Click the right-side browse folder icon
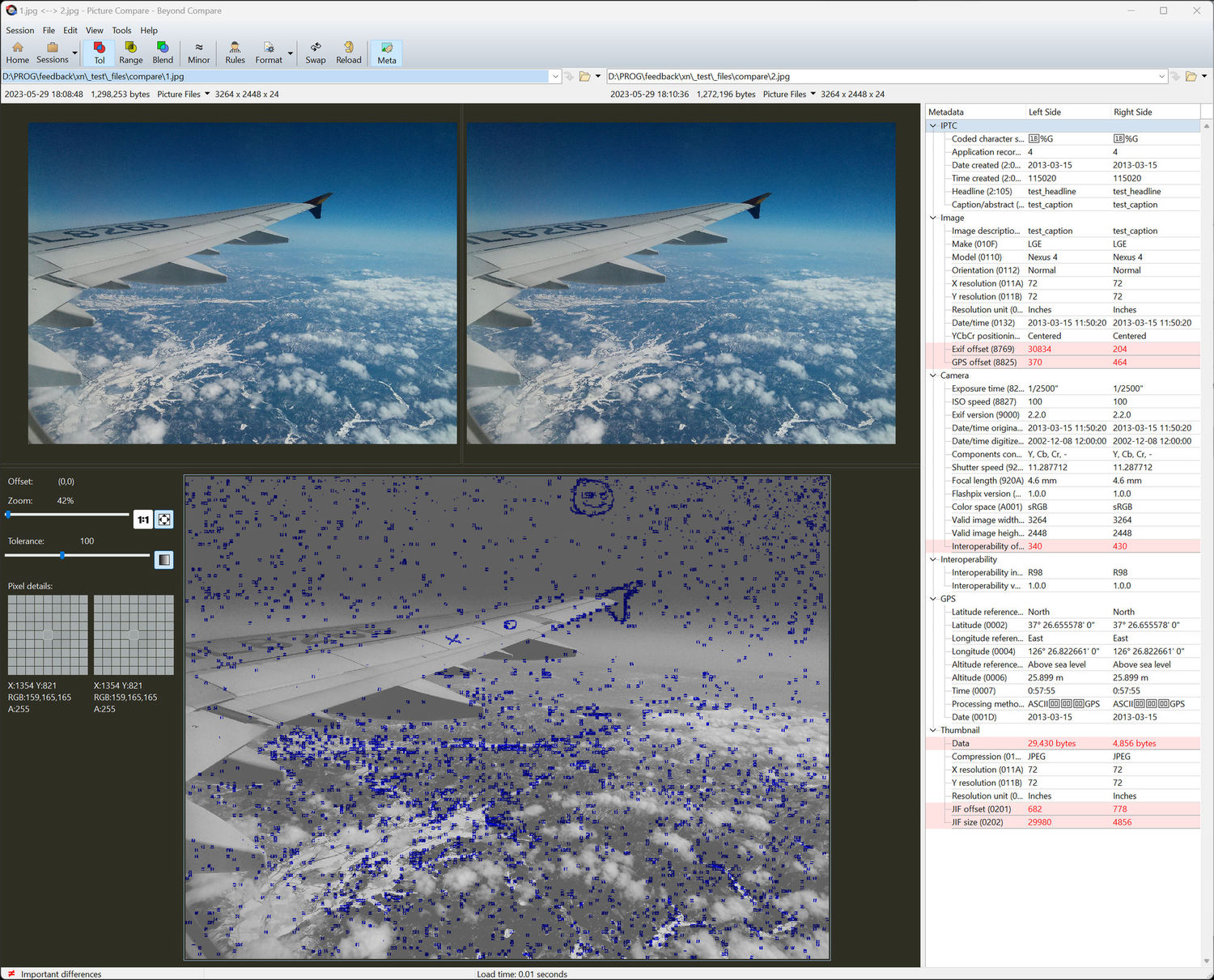 pos(1191,77)
